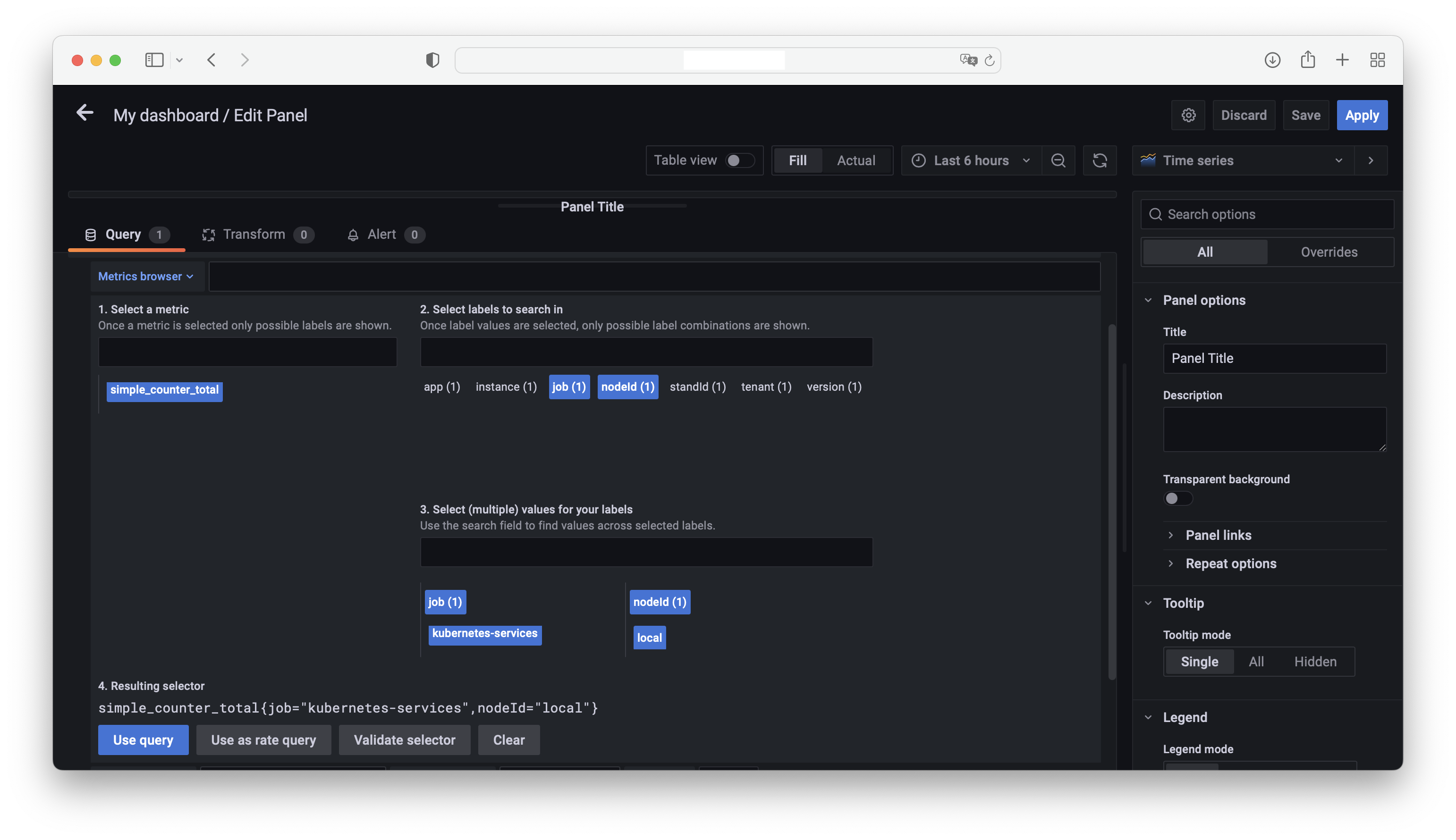This screenshot has width=1456, height=840.
Task: Show Safari tab overview
Action: coord(1378,59)
